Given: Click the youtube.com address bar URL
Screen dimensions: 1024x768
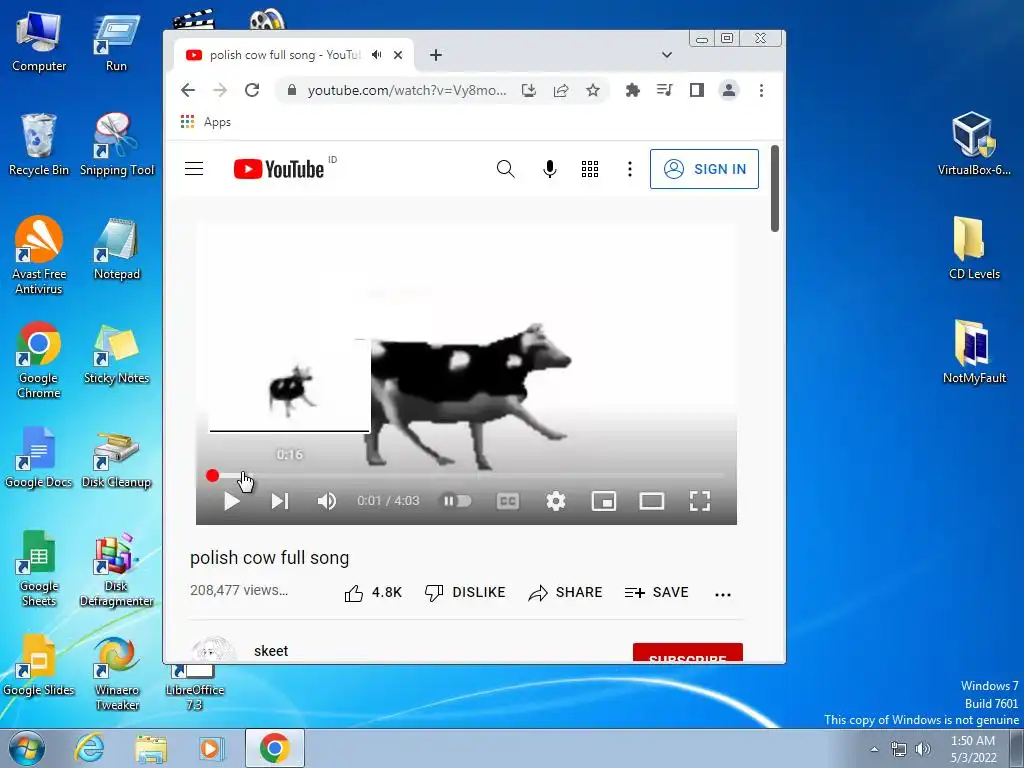Looking at the screenshot, I should 406,90.
